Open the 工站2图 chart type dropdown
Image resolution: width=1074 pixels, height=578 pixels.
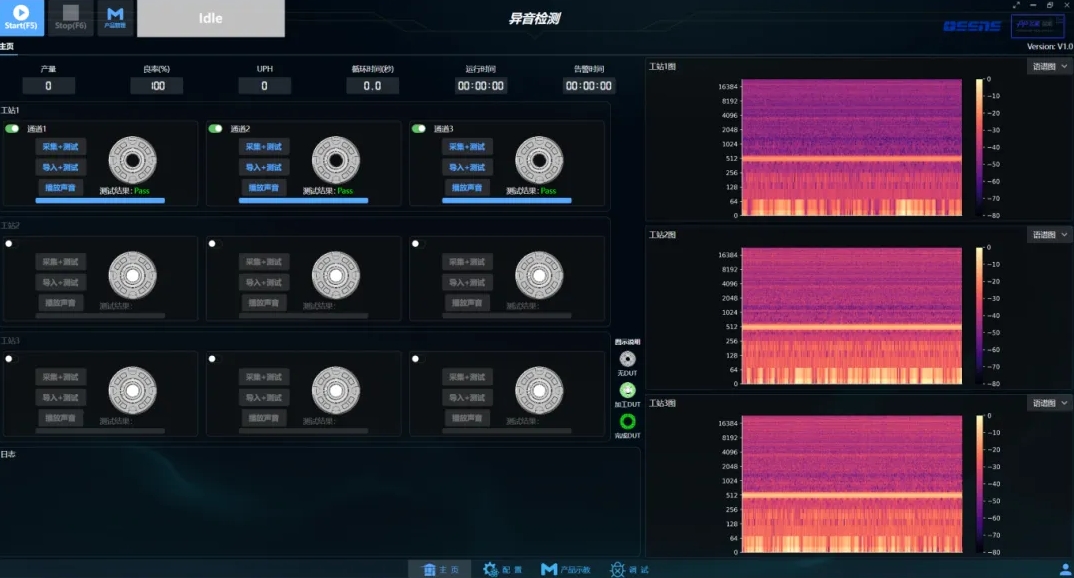(x=1049, y=235)
